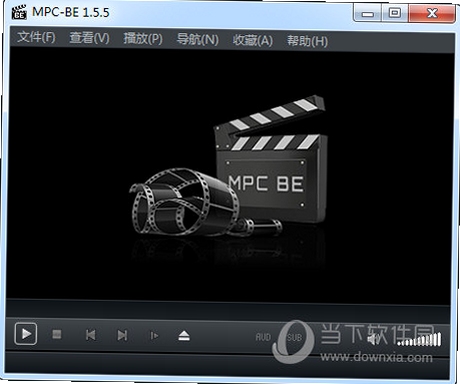Close the MPC-BE 1.5.5 window

click(432, 13)
